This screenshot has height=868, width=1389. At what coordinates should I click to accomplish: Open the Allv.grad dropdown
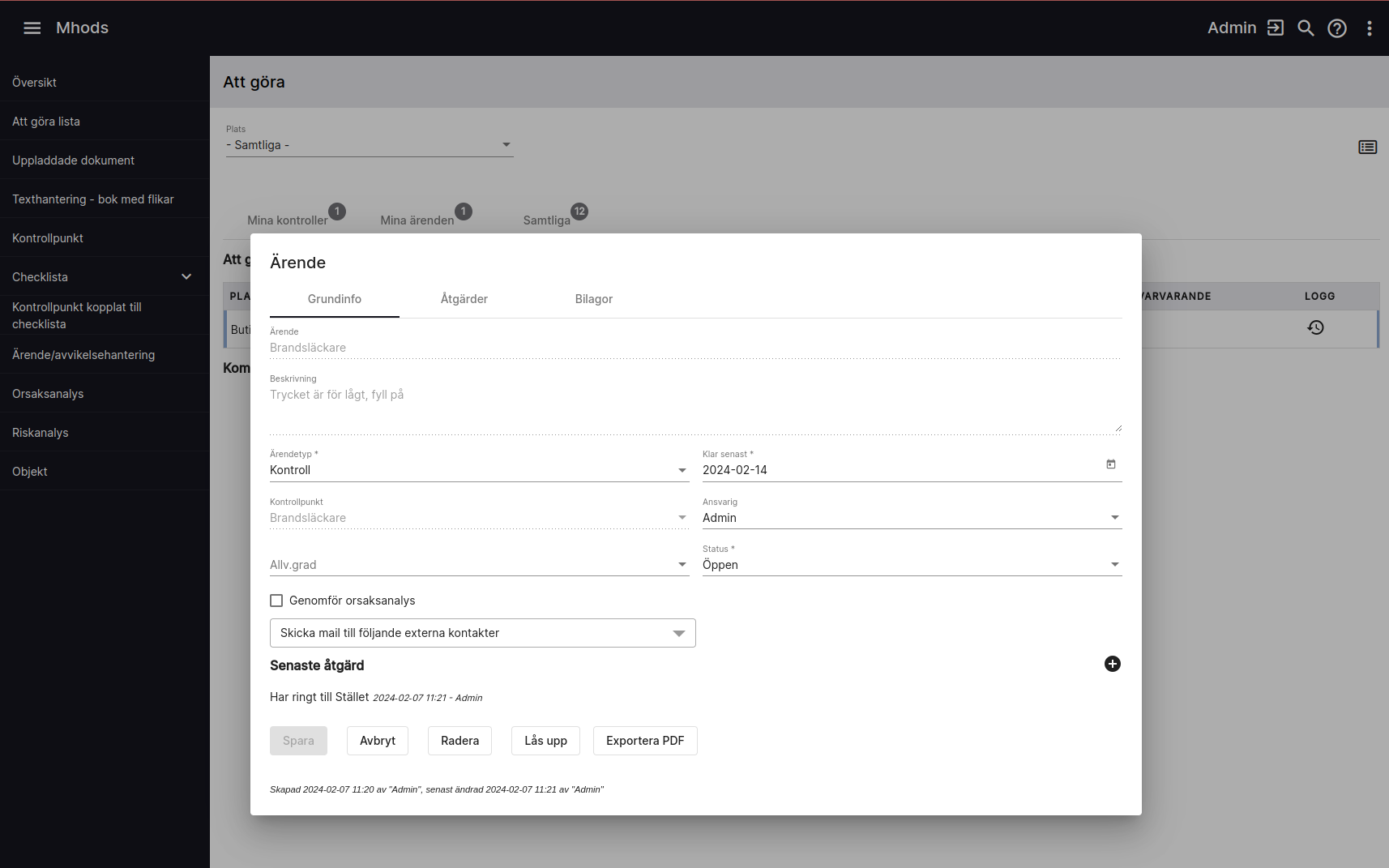pyautogui.click(x=479, y=565)
